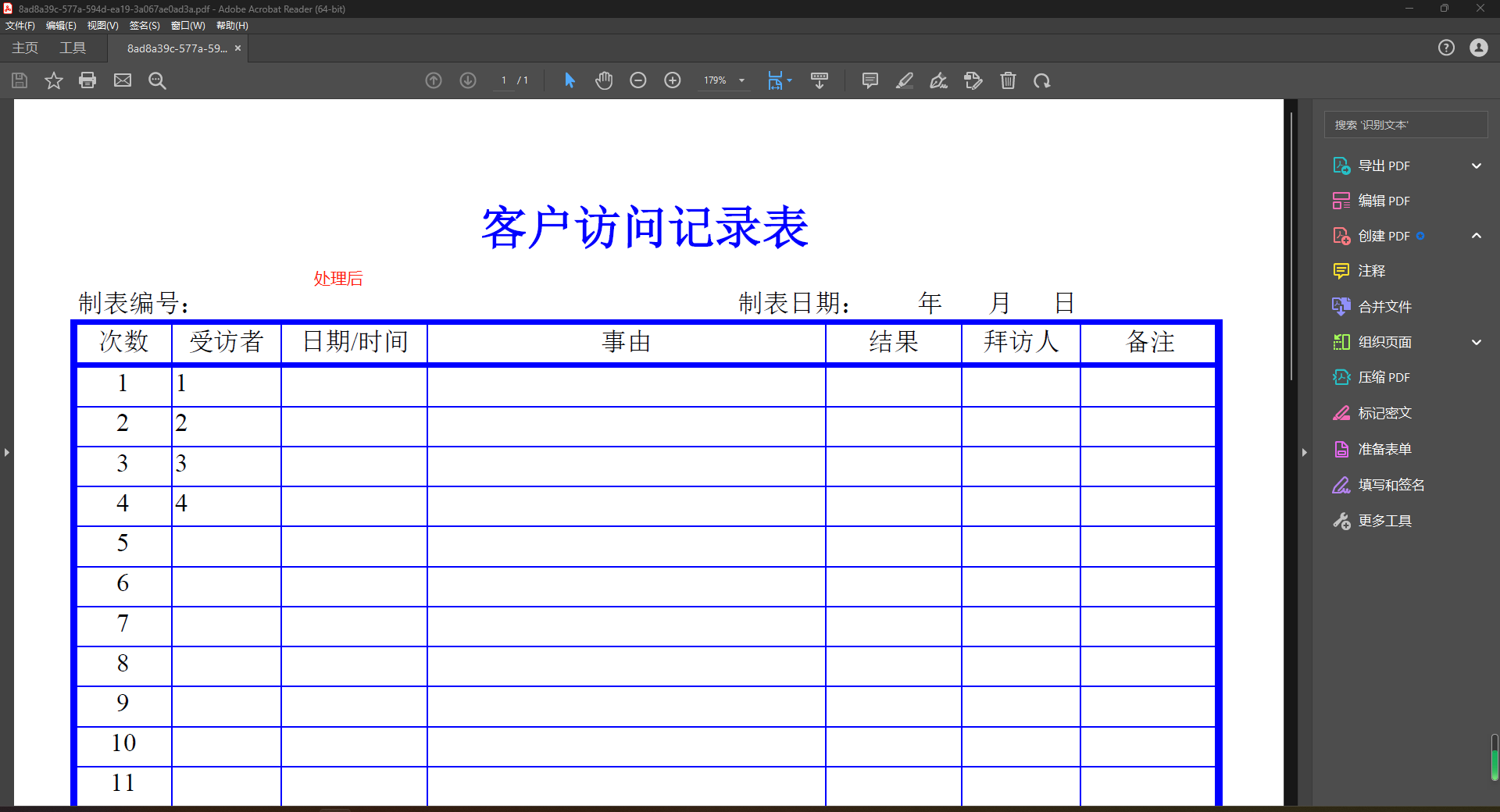The width and height of the screenshot is (1500, 812).
Task: Select the Hand pan tool
Action: (604, 80)
